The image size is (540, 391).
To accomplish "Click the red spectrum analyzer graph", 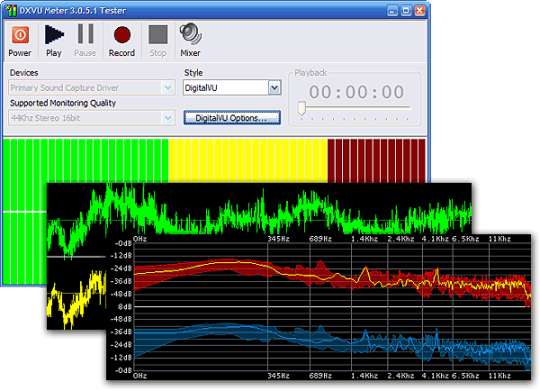I will click(332, 276).
